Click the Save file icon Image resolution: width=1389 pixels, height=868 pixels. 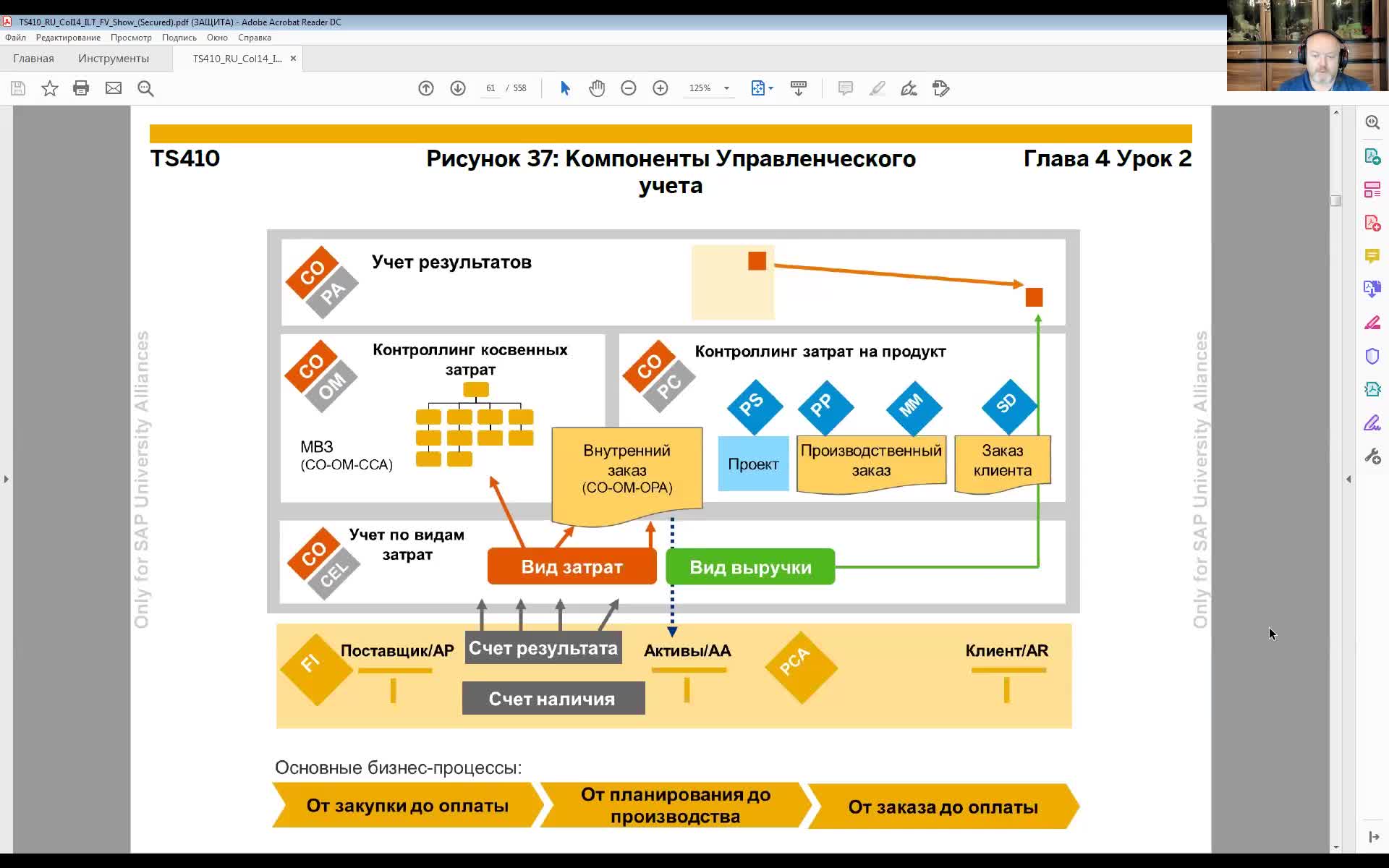(x=18, y=88)
